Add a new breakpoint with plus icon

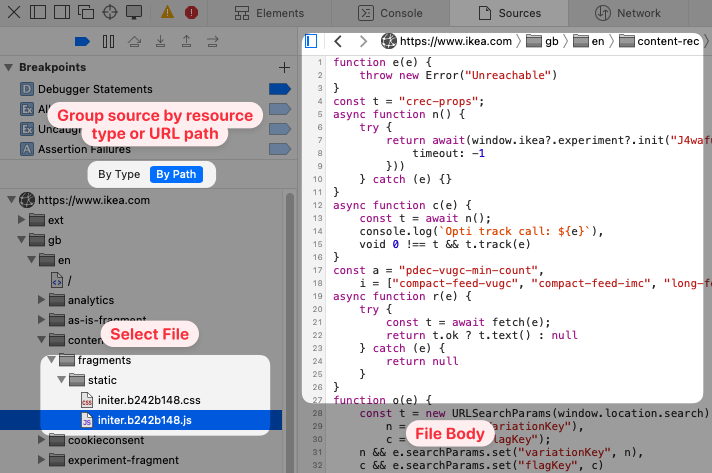point(284,67)
